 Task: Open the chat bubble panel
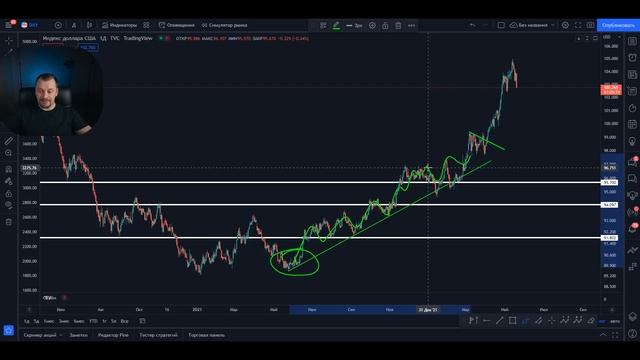(x=632, y=178)
